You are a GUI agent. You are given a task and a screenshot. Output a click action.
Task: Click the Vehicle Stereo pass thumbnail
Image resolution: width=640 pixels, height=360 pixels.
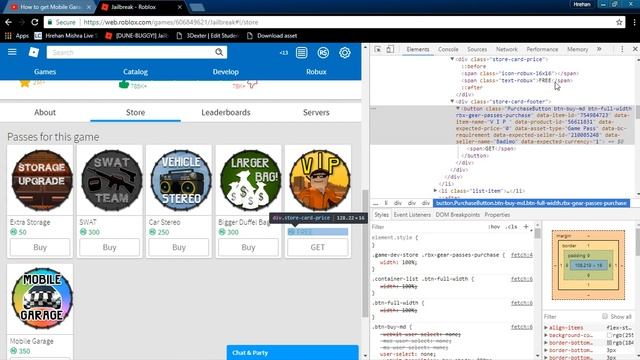point(180,180)
